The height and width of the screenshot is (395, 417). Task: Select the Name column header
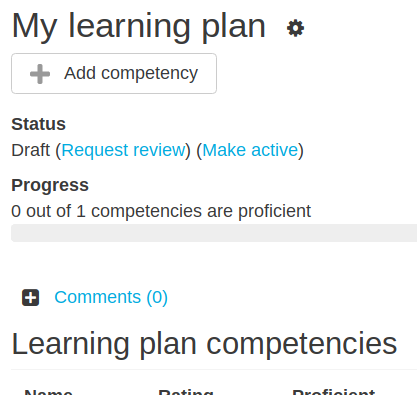pos(48,392)
